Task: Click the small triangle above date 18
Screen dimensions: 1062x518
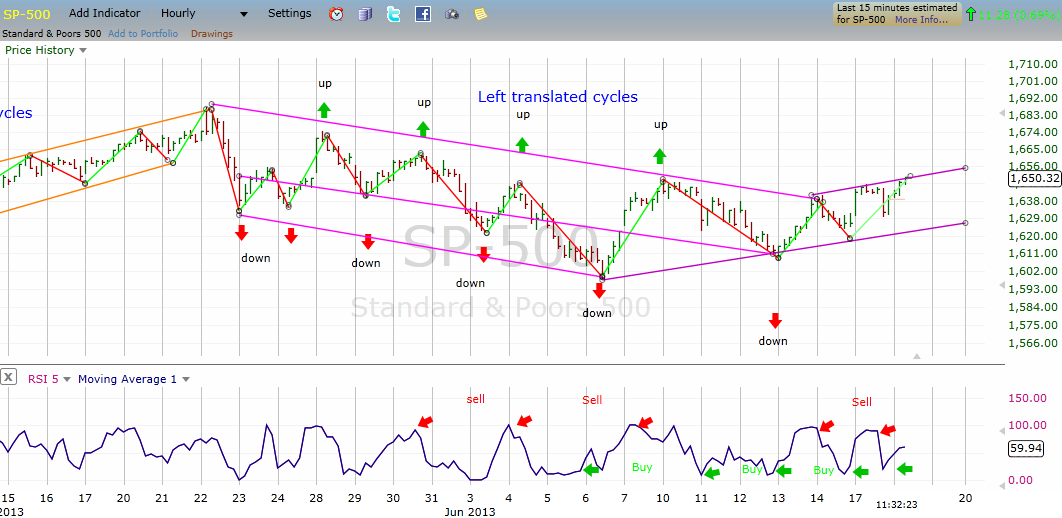Action: pos(917,355)
